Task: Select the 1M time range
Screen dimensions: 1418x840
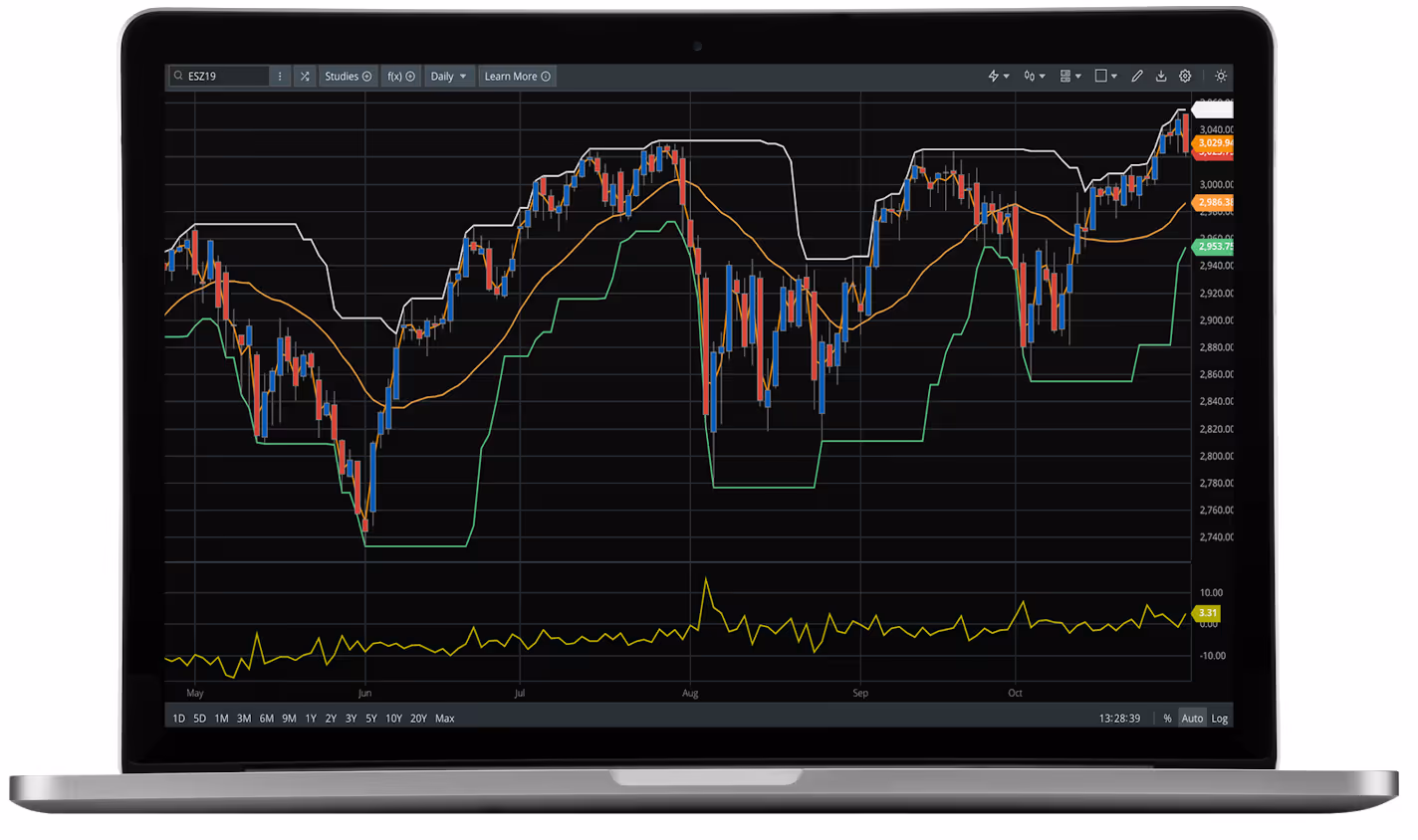Action: pyautogui.click(x=221, y=718)
